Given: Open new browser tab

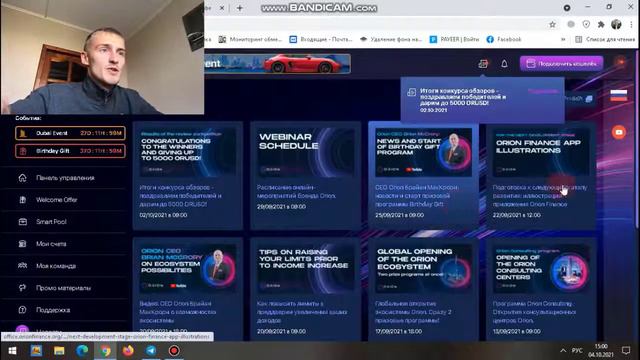Looking at the screenshot, I should [x=240, y=8].
